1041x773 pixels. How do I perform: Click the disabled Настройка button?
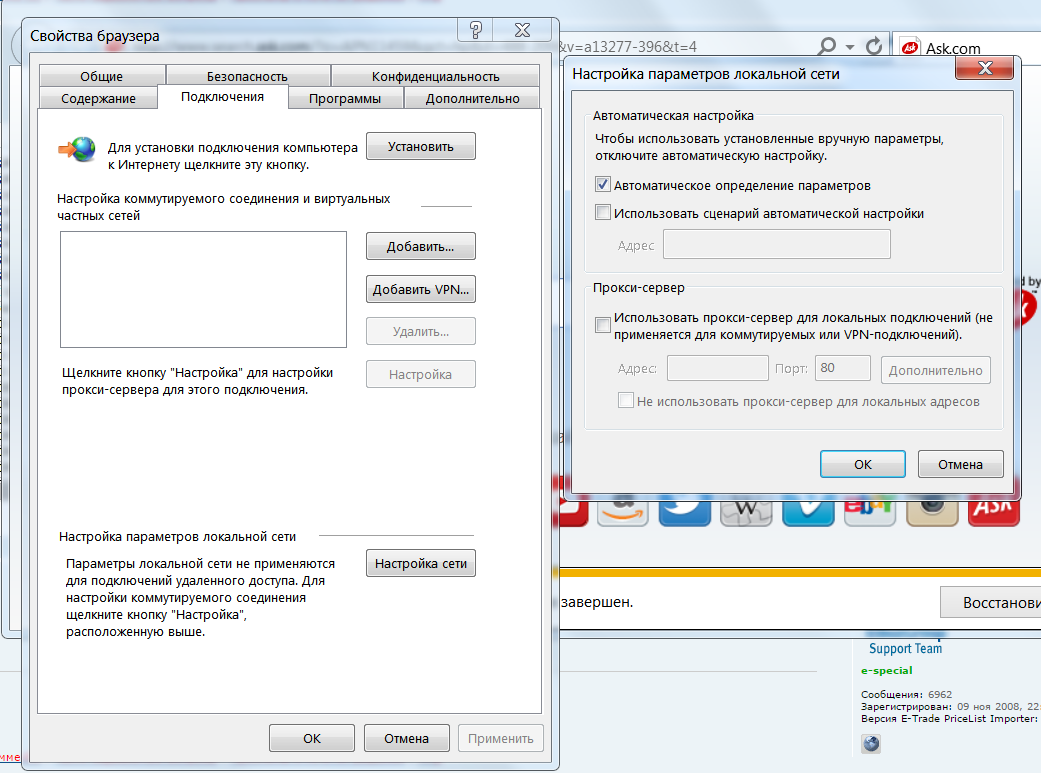(421, 374)
